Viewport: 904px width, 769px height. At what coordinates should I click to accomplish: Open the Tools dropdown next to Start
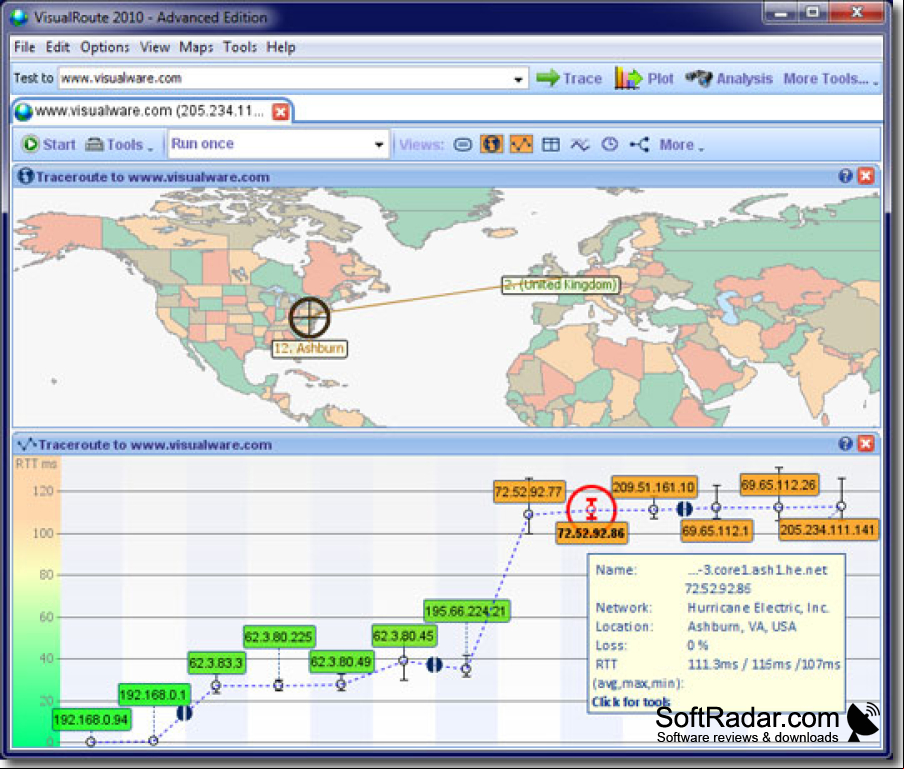click(x=119, y=145)
